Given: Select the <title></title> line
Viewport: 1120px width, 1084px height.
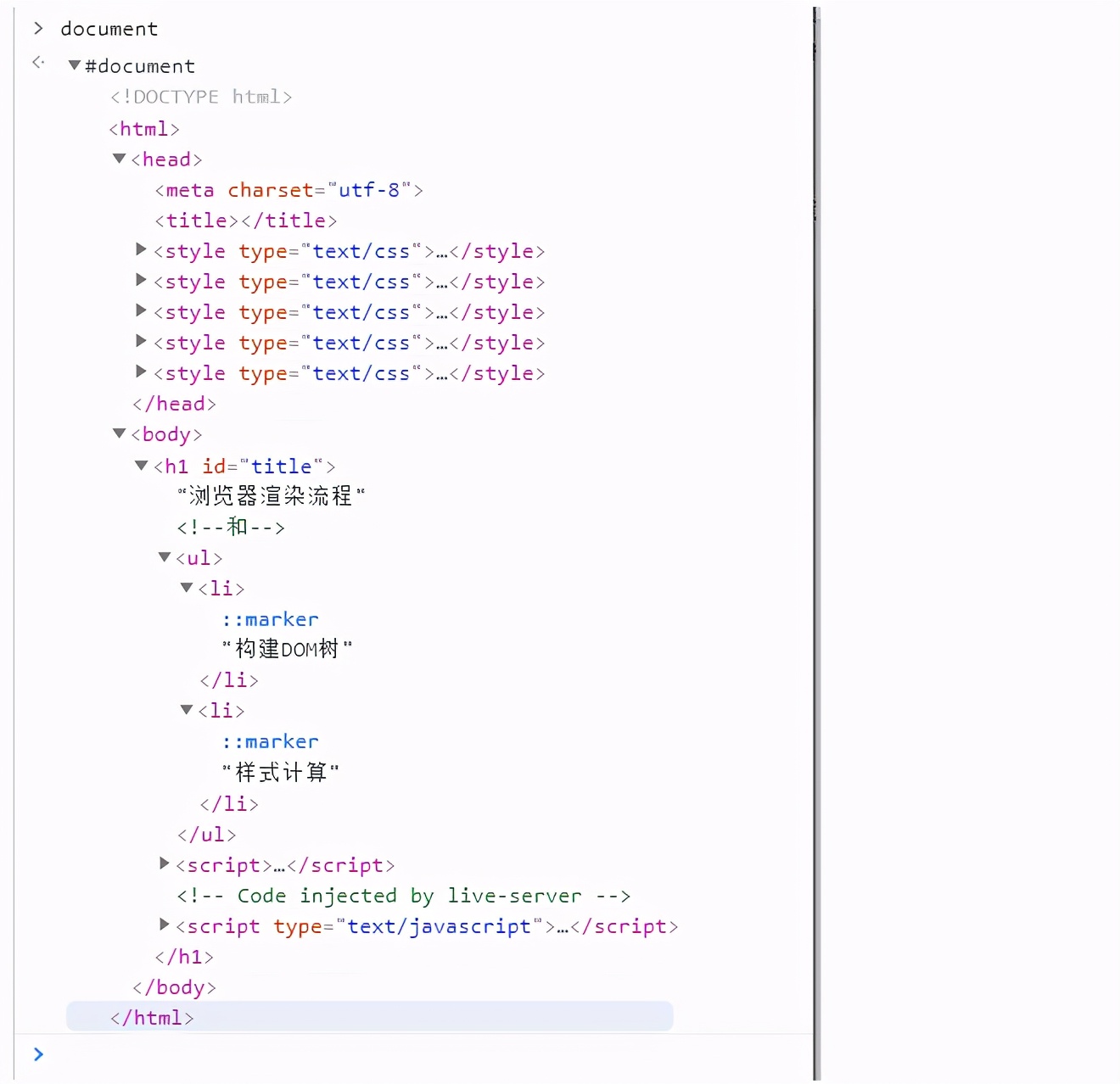Looking at the screenshot, I should pos(246,221).
